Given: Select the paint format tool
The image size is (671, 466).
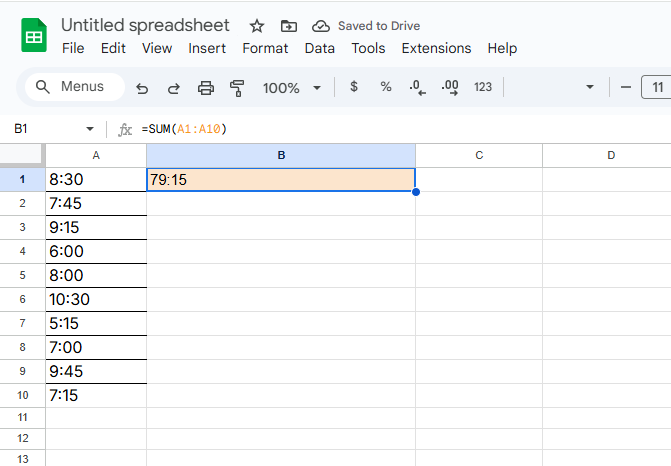Looking at the screenshot, I should 237,88.
